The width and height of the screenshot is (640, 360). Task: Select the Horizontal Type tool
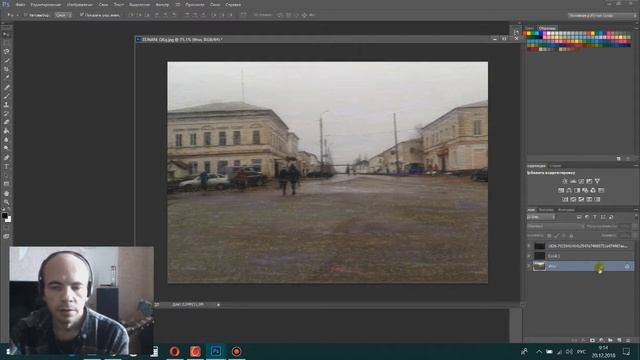coord(7,167)
